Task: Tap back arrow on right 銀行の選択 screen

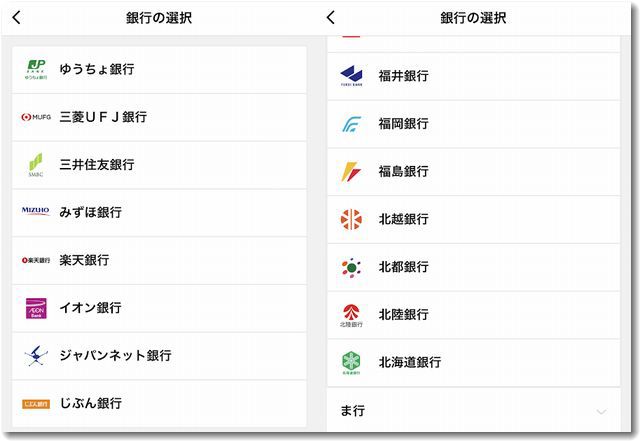Action: click(x=331, y=18)
